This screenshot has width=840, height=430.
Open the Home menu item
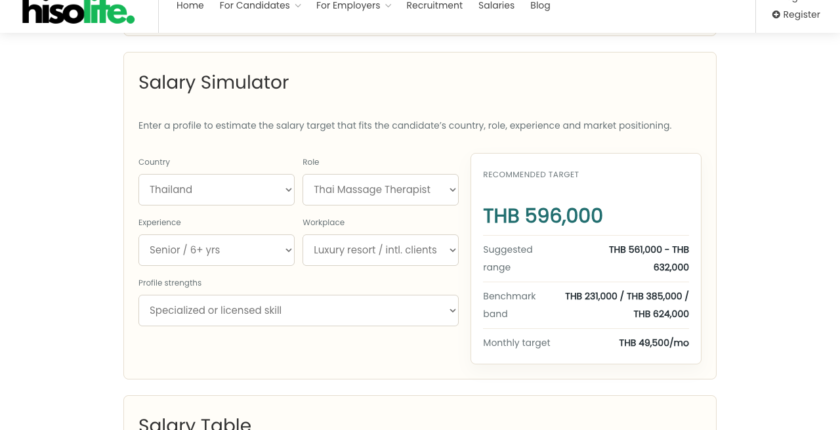(x=190, y=6)
